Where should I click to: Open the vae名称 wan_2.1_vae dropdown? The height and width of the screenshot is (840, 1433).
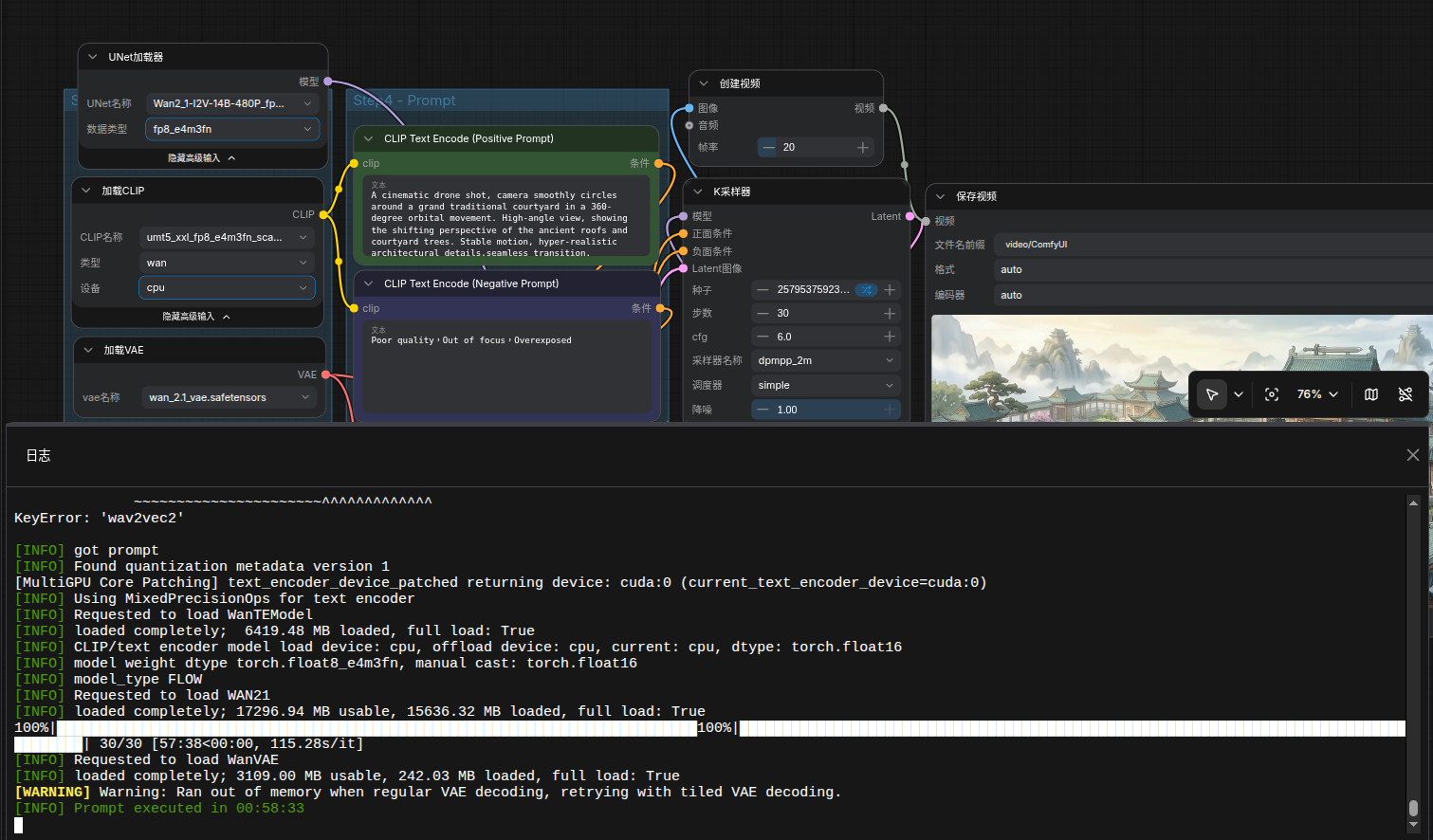[229, 397]
